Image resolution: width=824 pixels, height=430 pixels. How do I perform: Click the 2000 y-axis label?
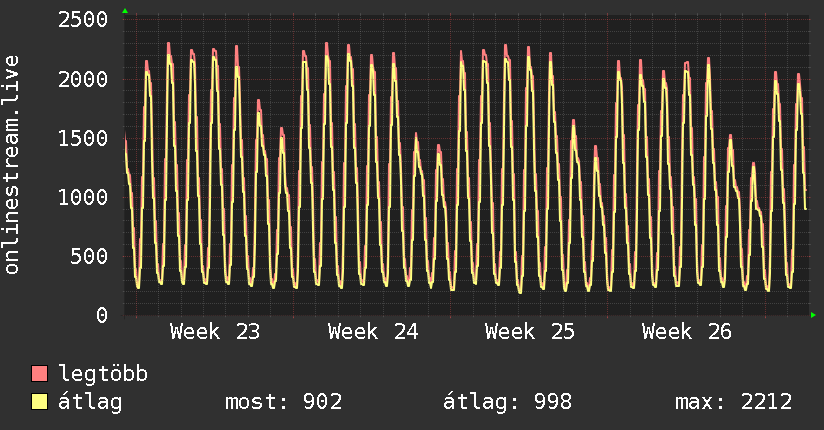point(83,79)
